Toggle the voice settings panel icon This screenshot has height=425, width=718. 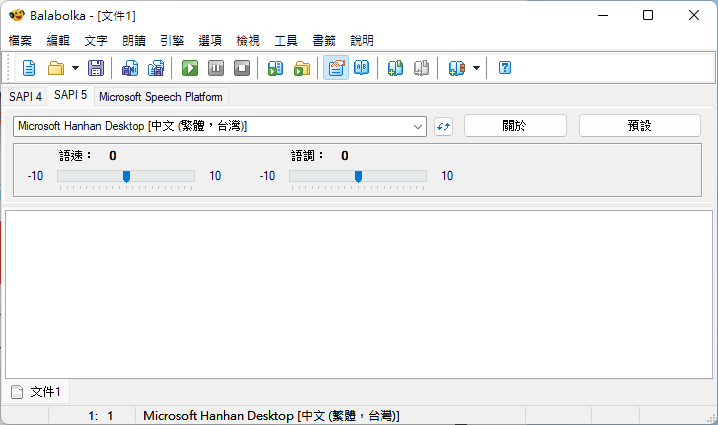pyautogui.click(x=336, y=68)
